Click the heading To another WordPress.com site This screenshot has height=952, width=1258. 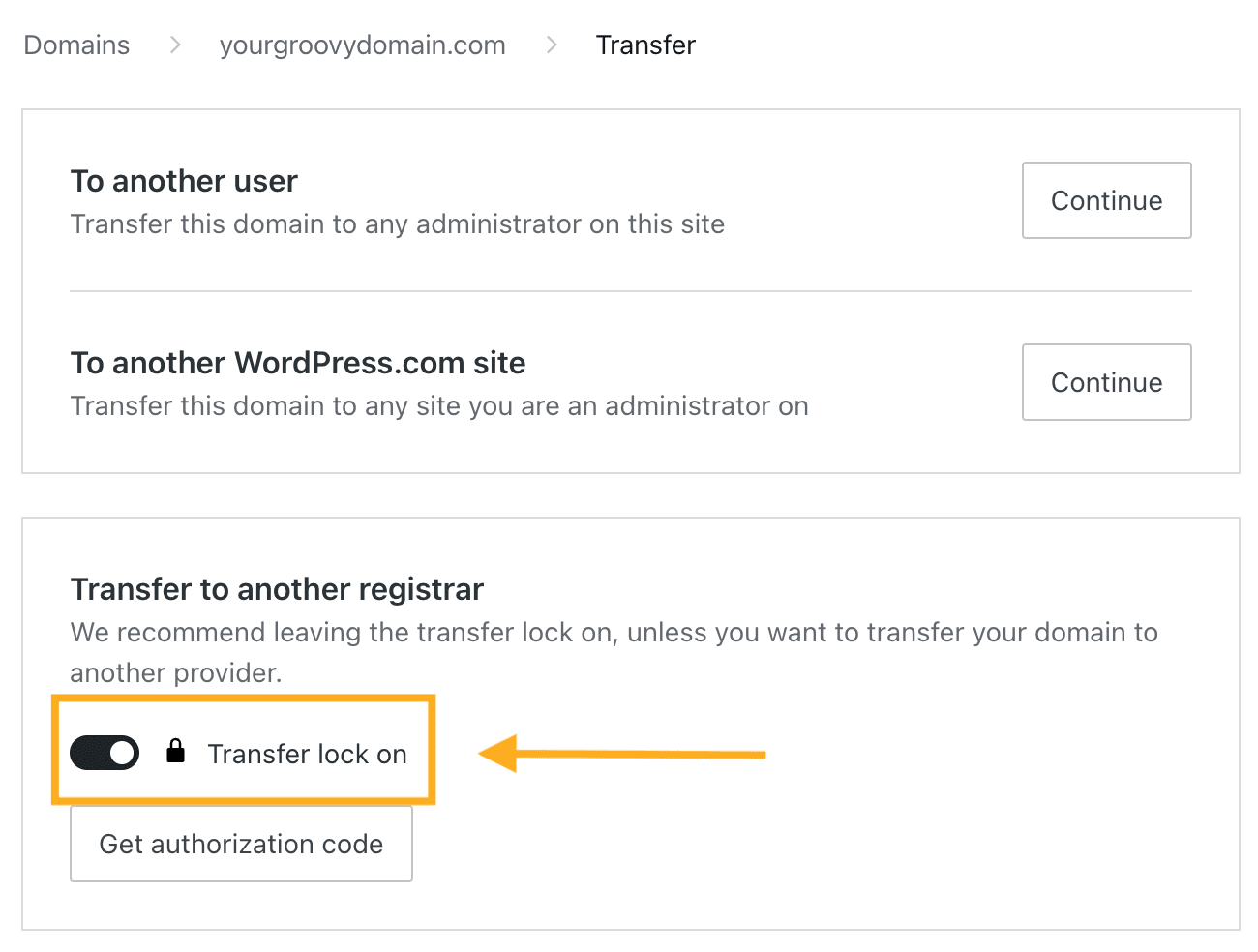pos(297,363)
